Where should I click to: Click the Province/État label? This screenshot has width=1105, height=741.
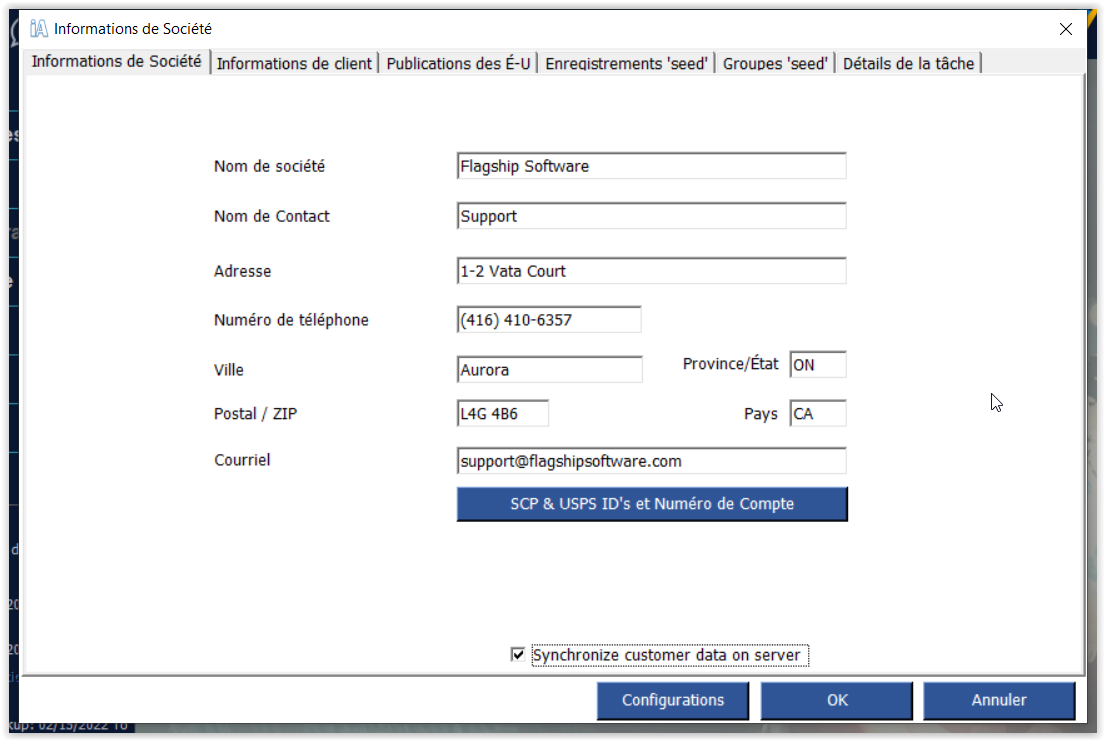pyautogui.click(x=730, y=364)
